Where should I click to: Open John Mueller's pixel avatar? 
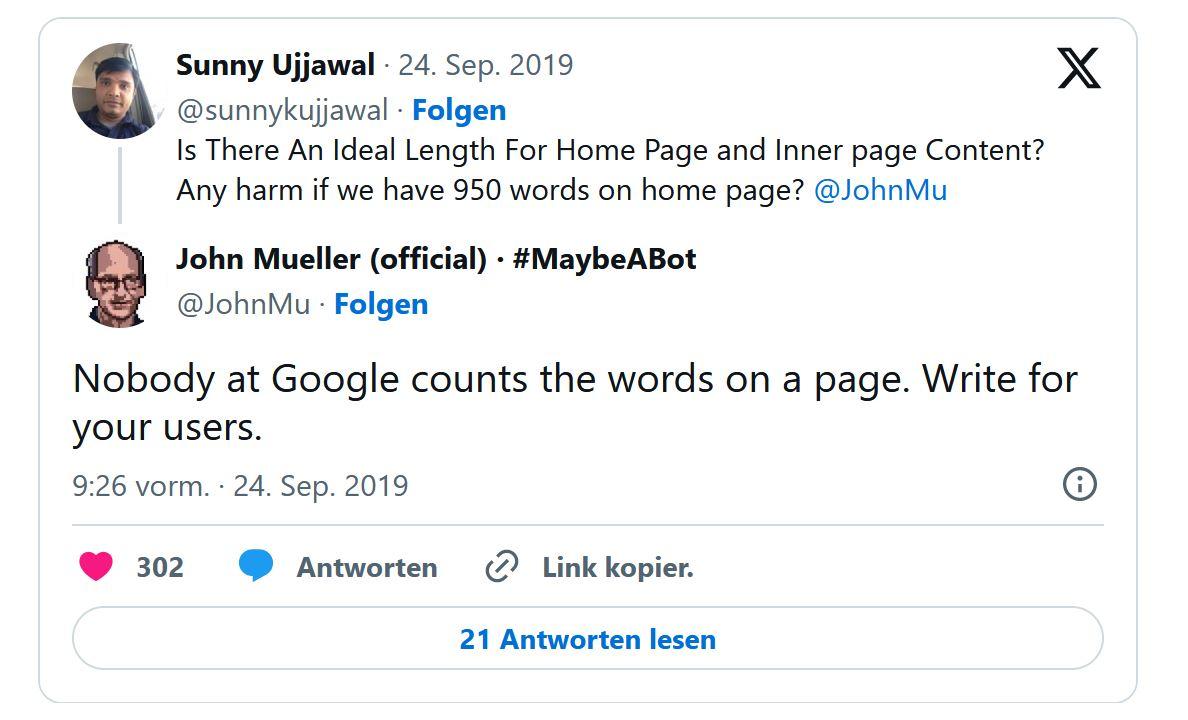coord(116,283)
